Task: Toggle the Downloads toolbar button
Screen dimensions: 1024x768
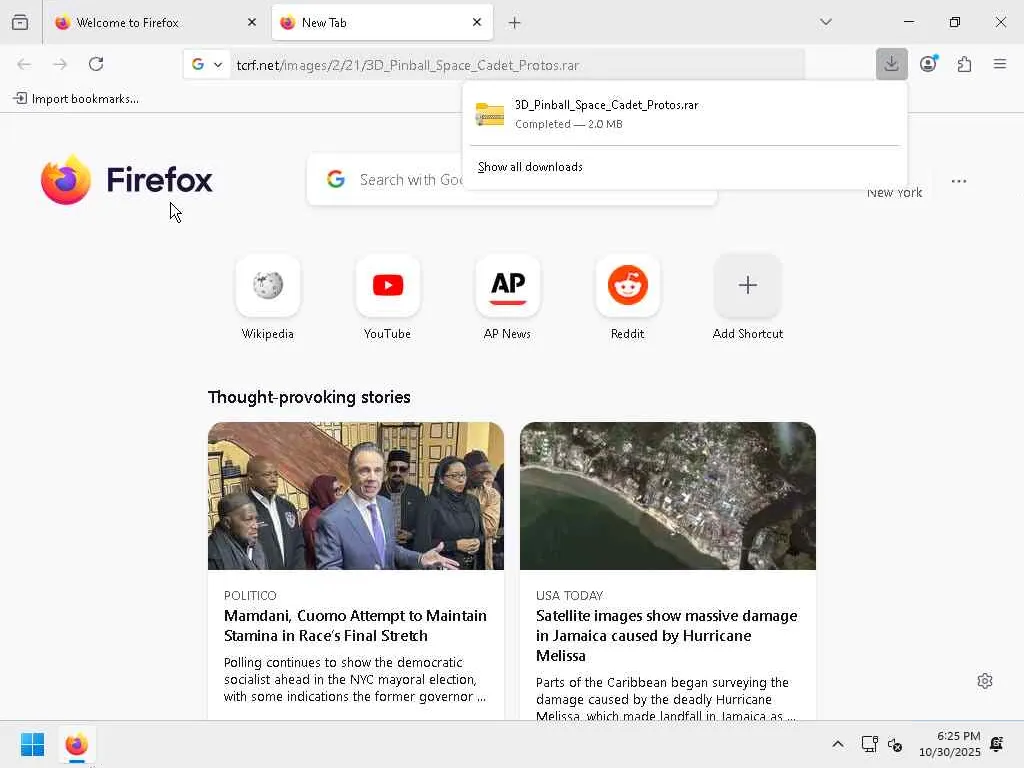Action: 891,64
